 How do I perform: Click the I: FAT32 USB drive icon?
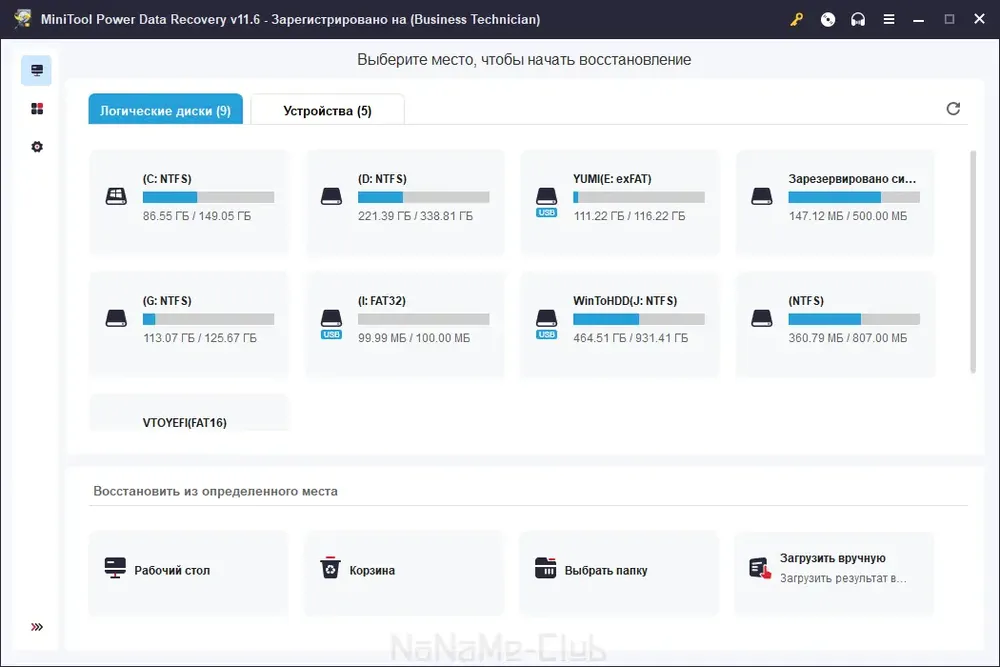(331, 323)
